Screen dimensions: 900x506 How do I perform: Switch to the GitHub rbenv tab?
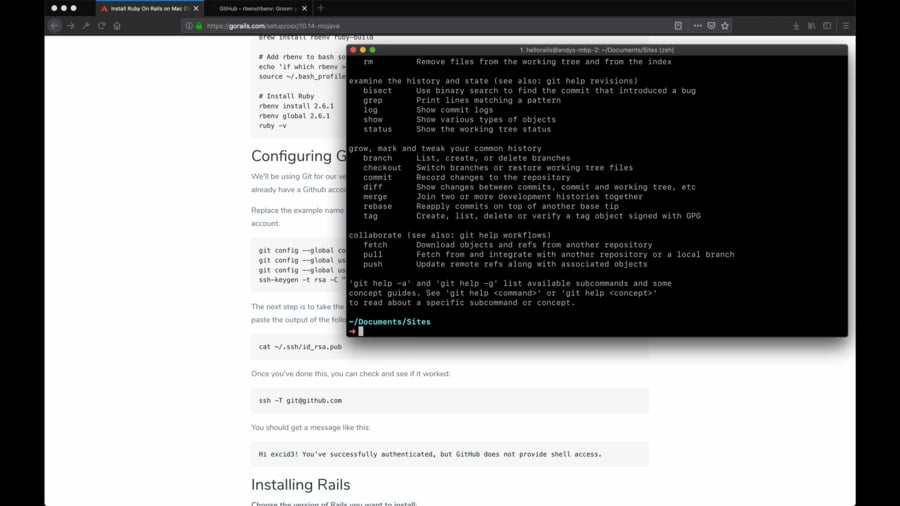click(x=257, y=9)
